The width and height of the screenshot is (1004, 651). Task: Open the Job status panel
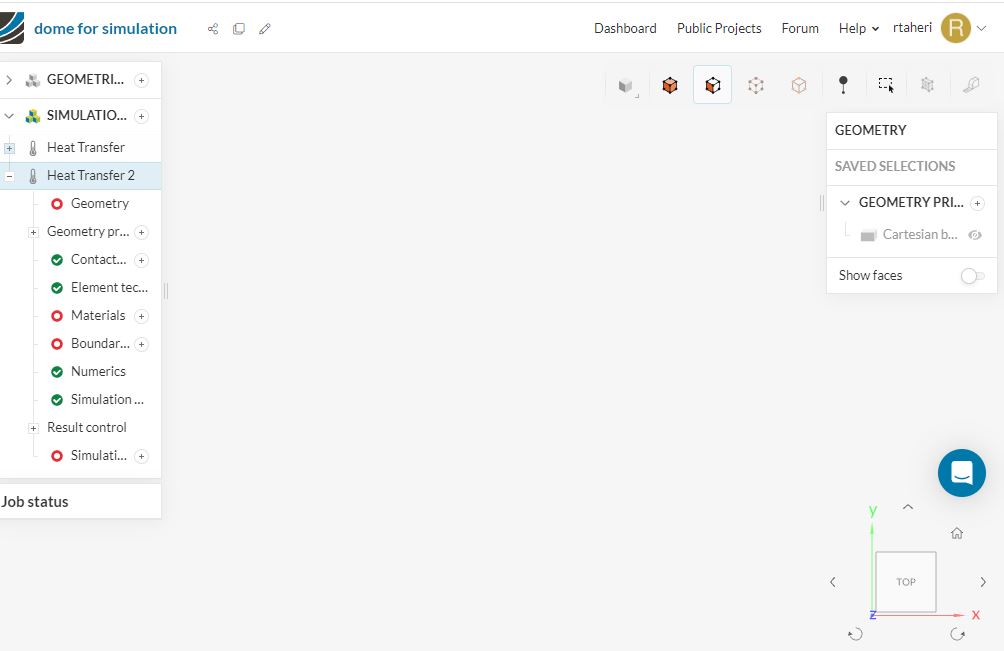click(81, 501)
